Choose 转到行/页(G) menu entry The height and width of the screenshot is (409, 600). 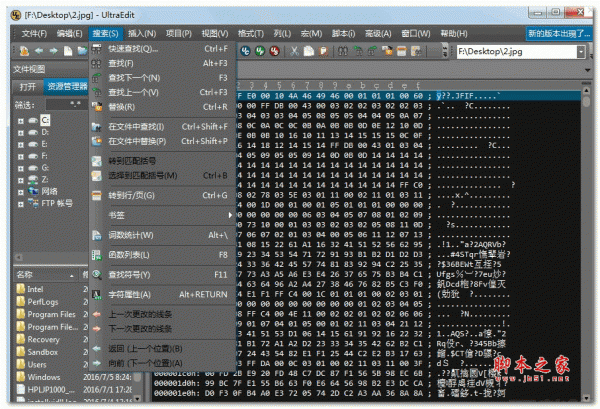(x=163, y=196)
